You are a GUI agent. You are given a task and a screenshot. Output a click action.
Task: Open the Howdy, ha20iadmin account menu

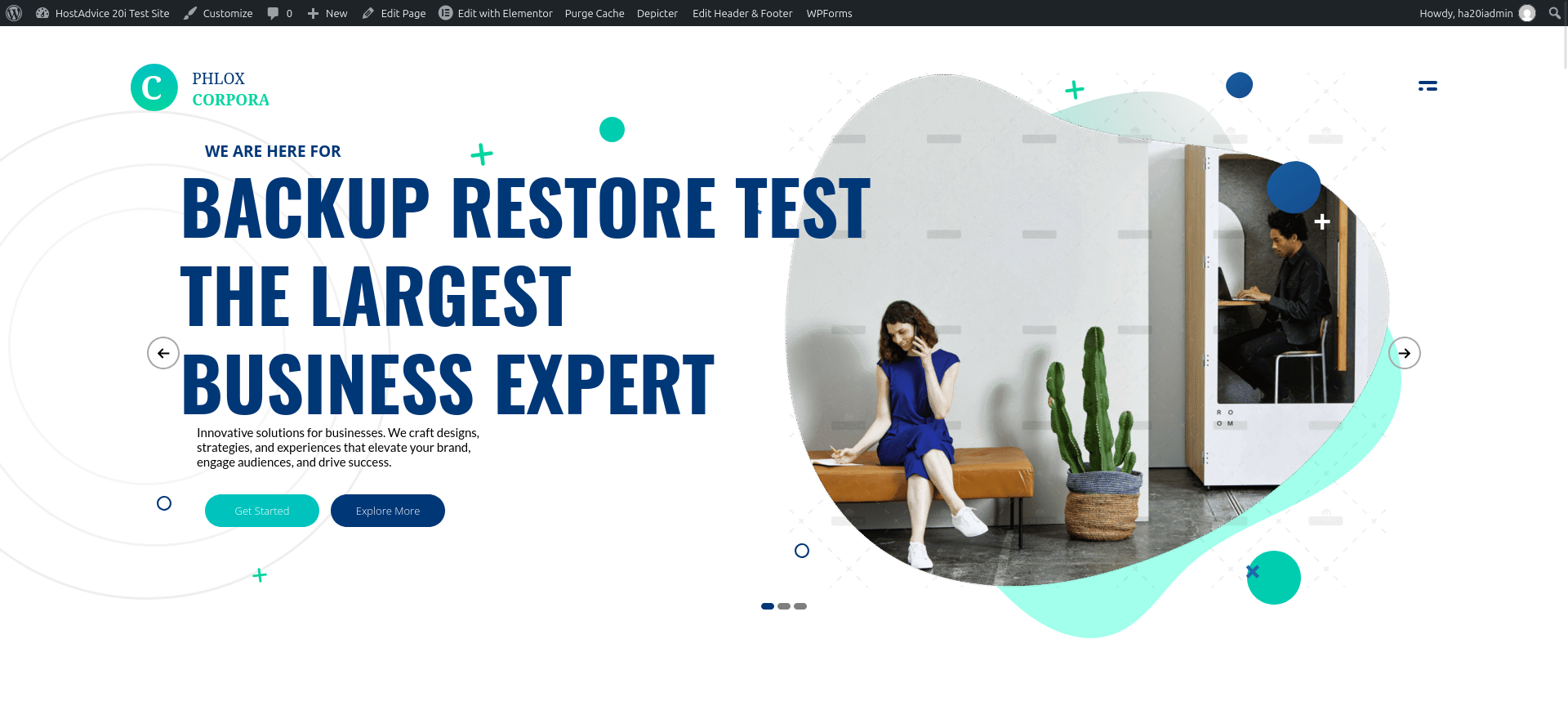[x=1477, y=13]
